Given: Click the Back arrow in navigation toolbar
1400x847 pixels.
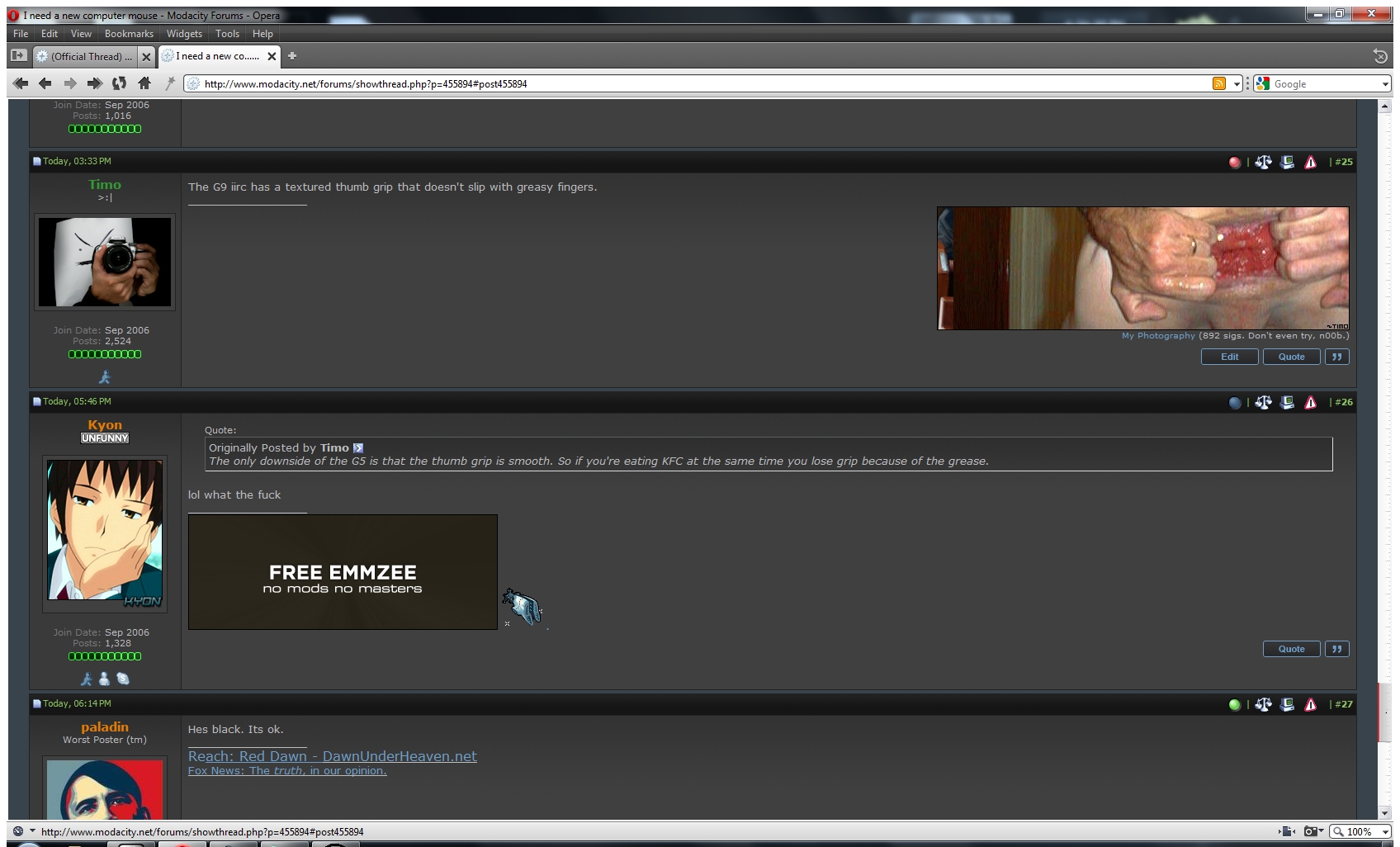Looking at the screenshot, I should (x=45, y=83).
